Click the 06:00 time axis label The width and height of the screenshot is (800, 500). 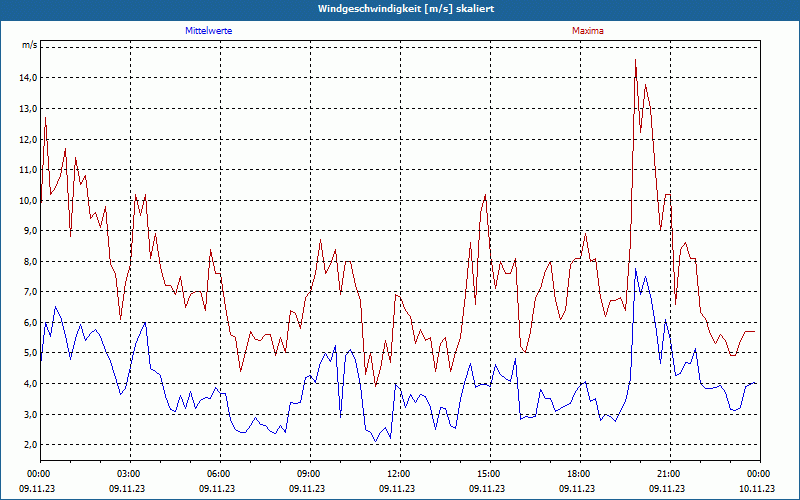tap(219, 473)
